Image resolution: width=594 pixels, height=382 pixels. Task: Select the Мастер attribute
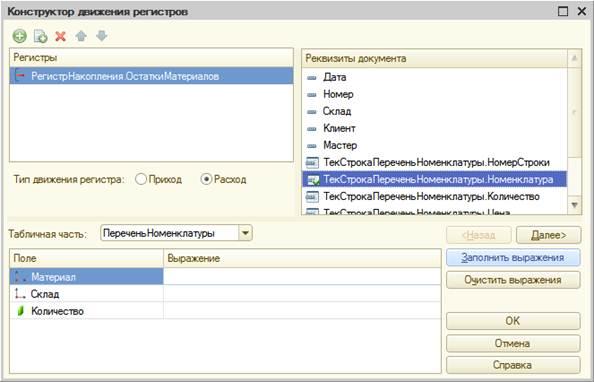[x=435, y=146]
